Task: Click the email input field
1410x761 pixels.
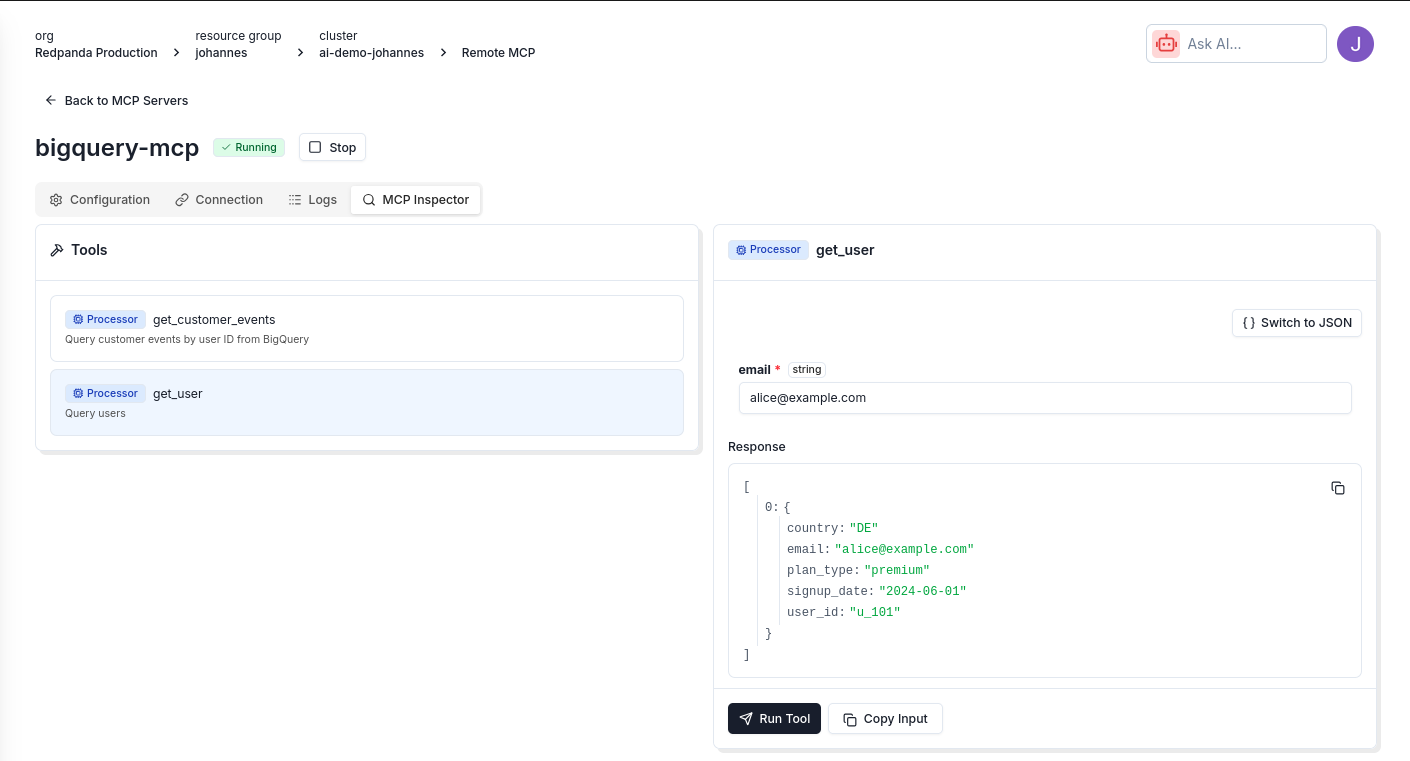Action: 1045,398
